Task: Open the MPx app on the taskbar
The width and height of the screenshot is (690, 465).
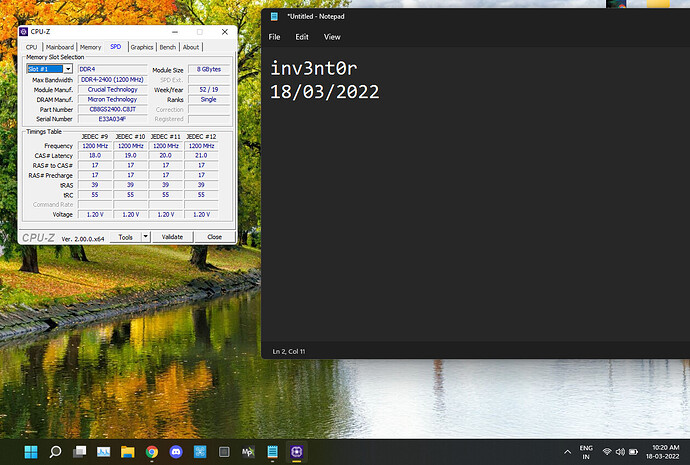Action: click(248, 452)
